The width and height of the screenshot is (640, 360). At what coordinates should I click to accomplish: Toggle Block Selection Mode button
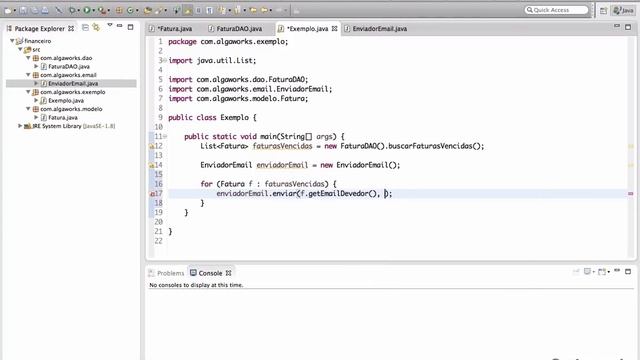[x=198, y=11]
